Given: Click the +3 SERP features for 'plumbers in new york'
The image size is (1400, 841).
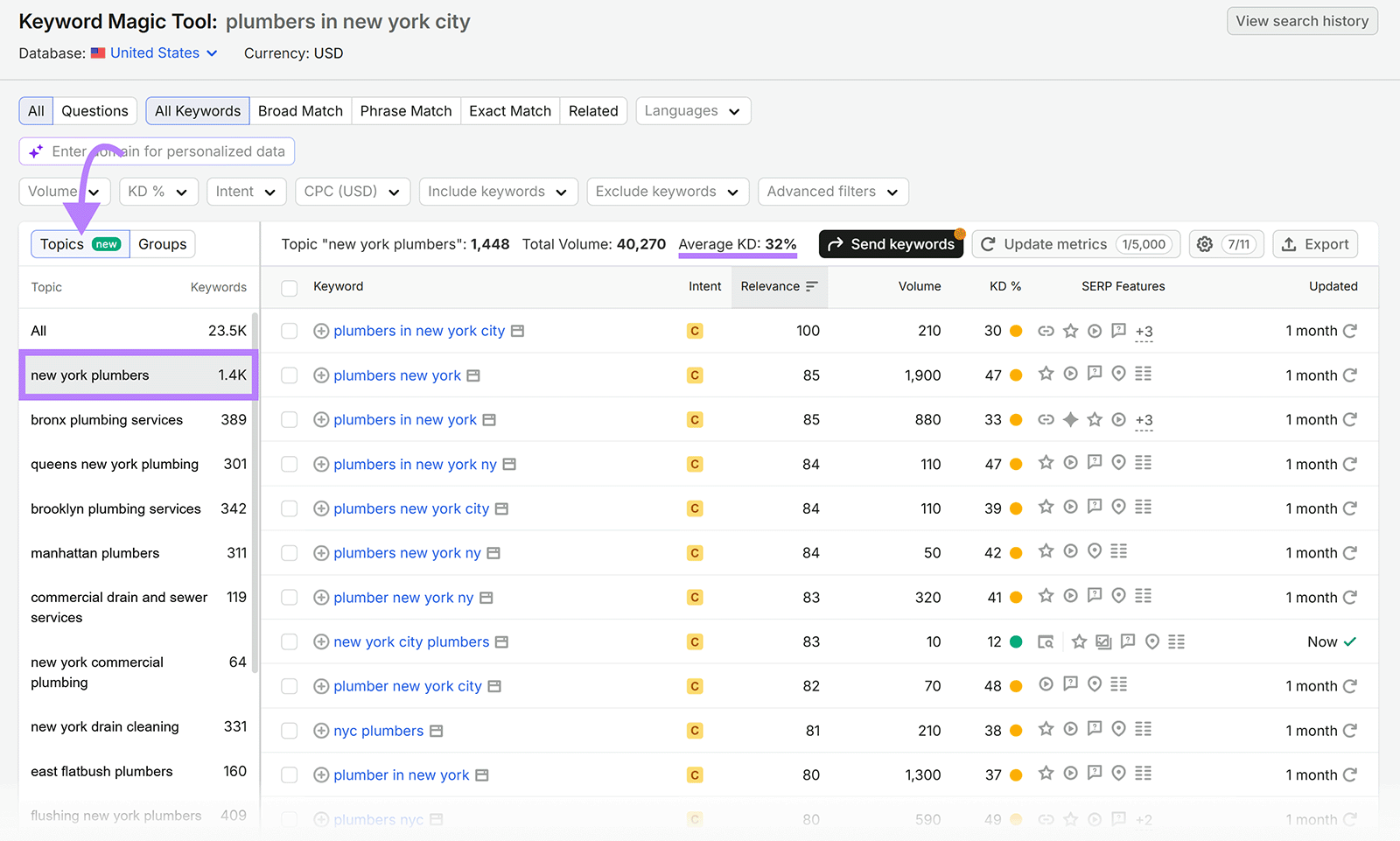Looking at the screenshot, I should (x=1144, y=420).
